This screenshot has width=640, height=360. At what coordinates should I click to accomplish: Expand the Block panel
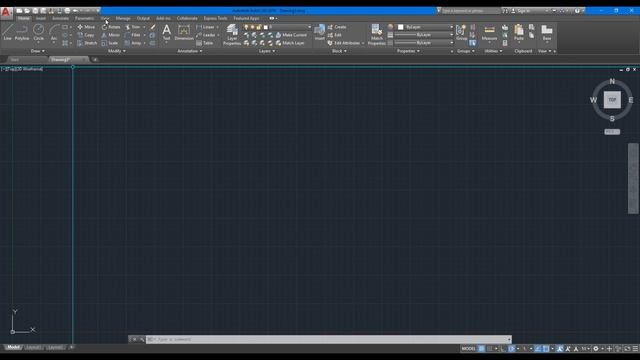click(339, 51)
